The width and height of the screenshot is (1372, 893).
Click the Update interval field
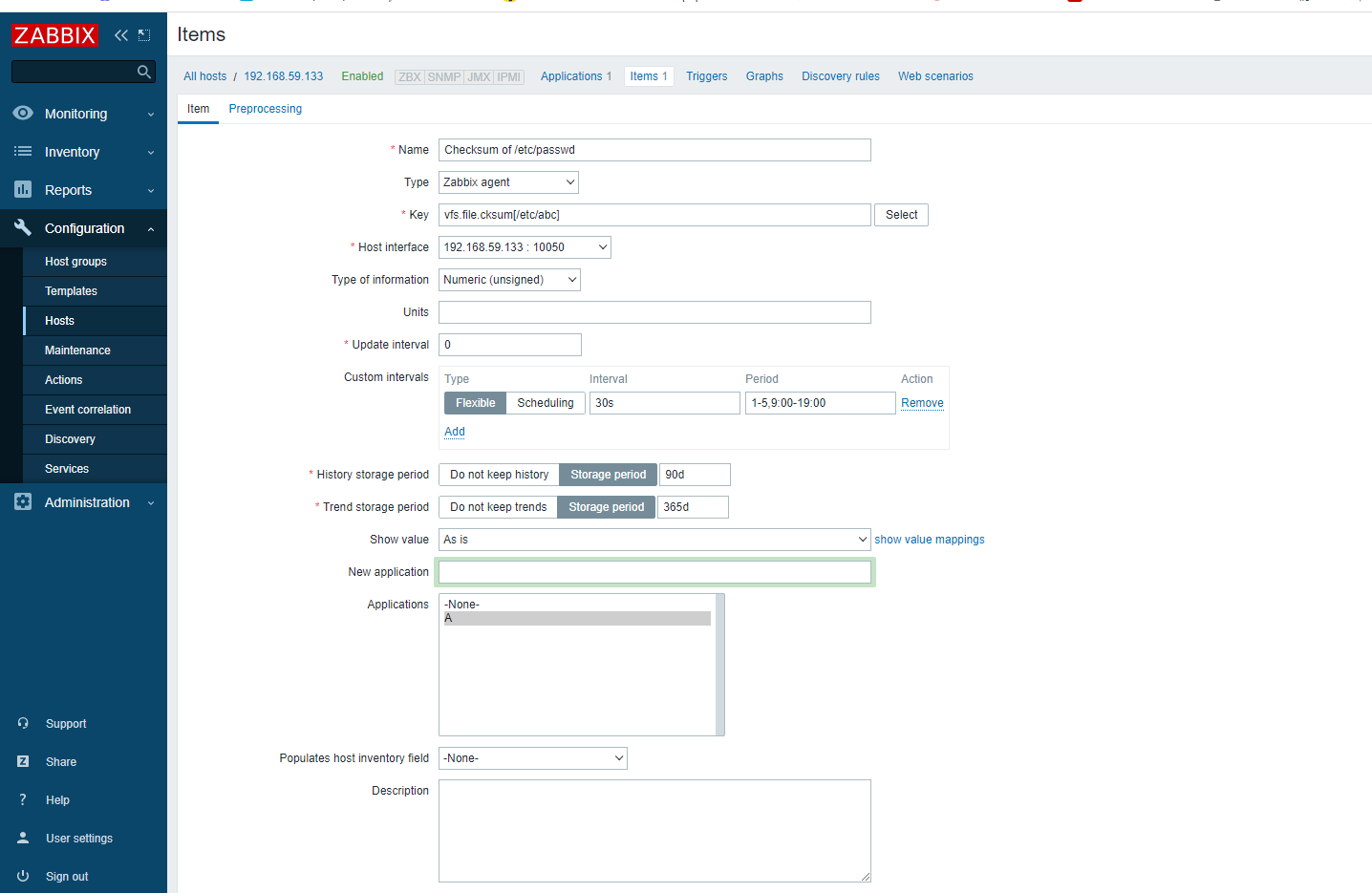[x=510, y=345]
